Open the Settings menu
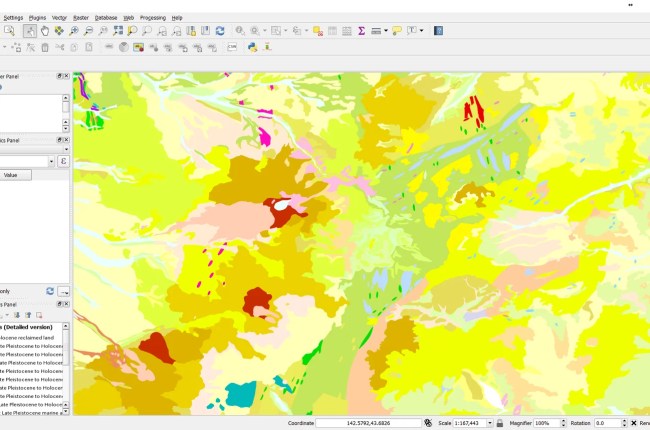The image size is (650, 430). 13,18
